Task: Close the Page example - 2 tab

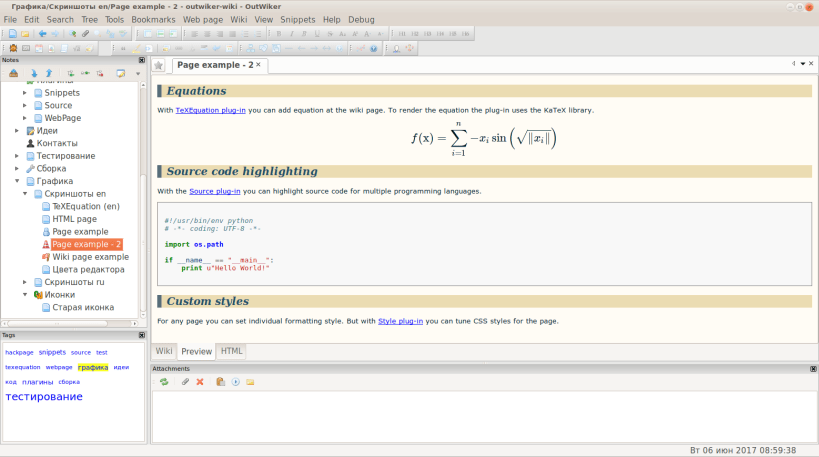Action: click(258, 65)
